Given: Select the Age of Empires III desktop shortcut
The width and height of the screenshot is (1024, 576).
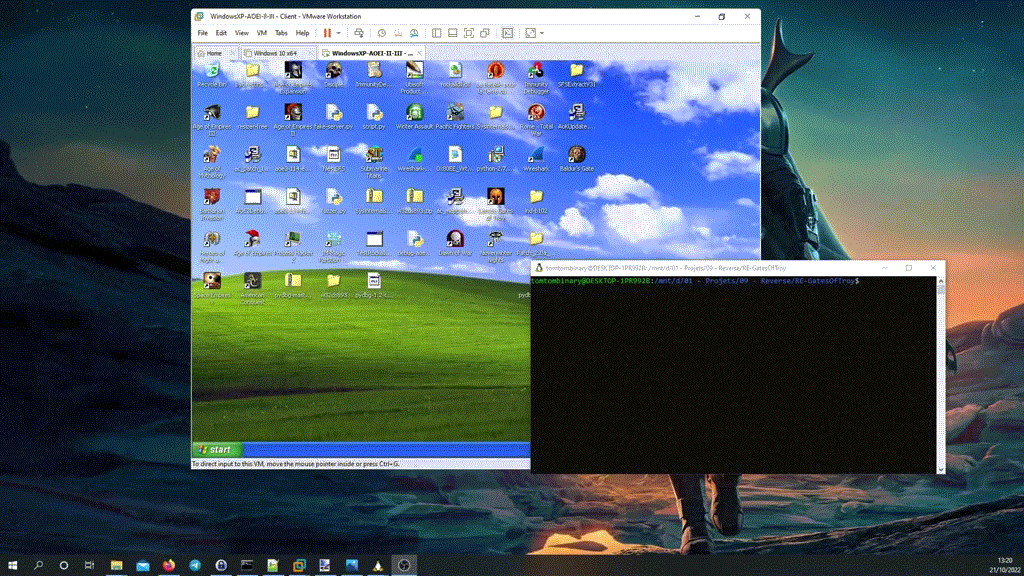Looking at the screenshot, I should (212, 120).
